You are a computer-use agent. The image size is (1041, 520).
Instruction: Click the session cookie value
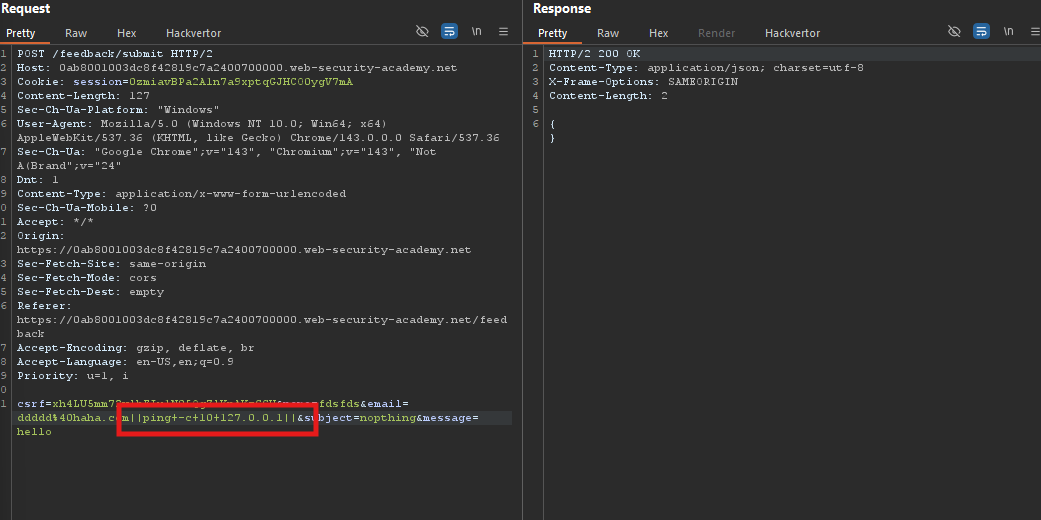pos(240,82)
